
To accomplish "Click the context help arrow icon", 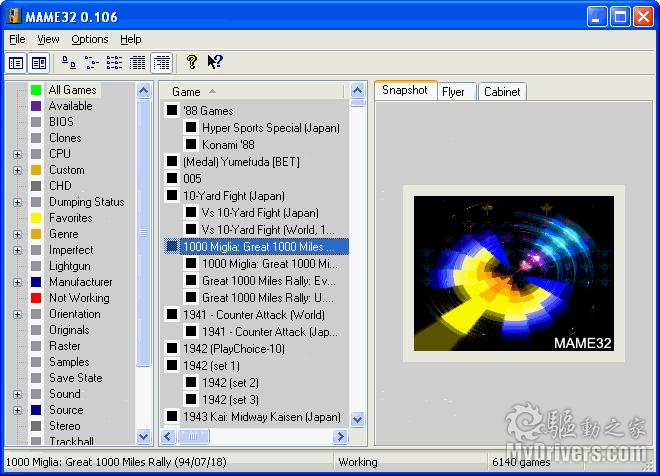I will [x=215, y=62].
